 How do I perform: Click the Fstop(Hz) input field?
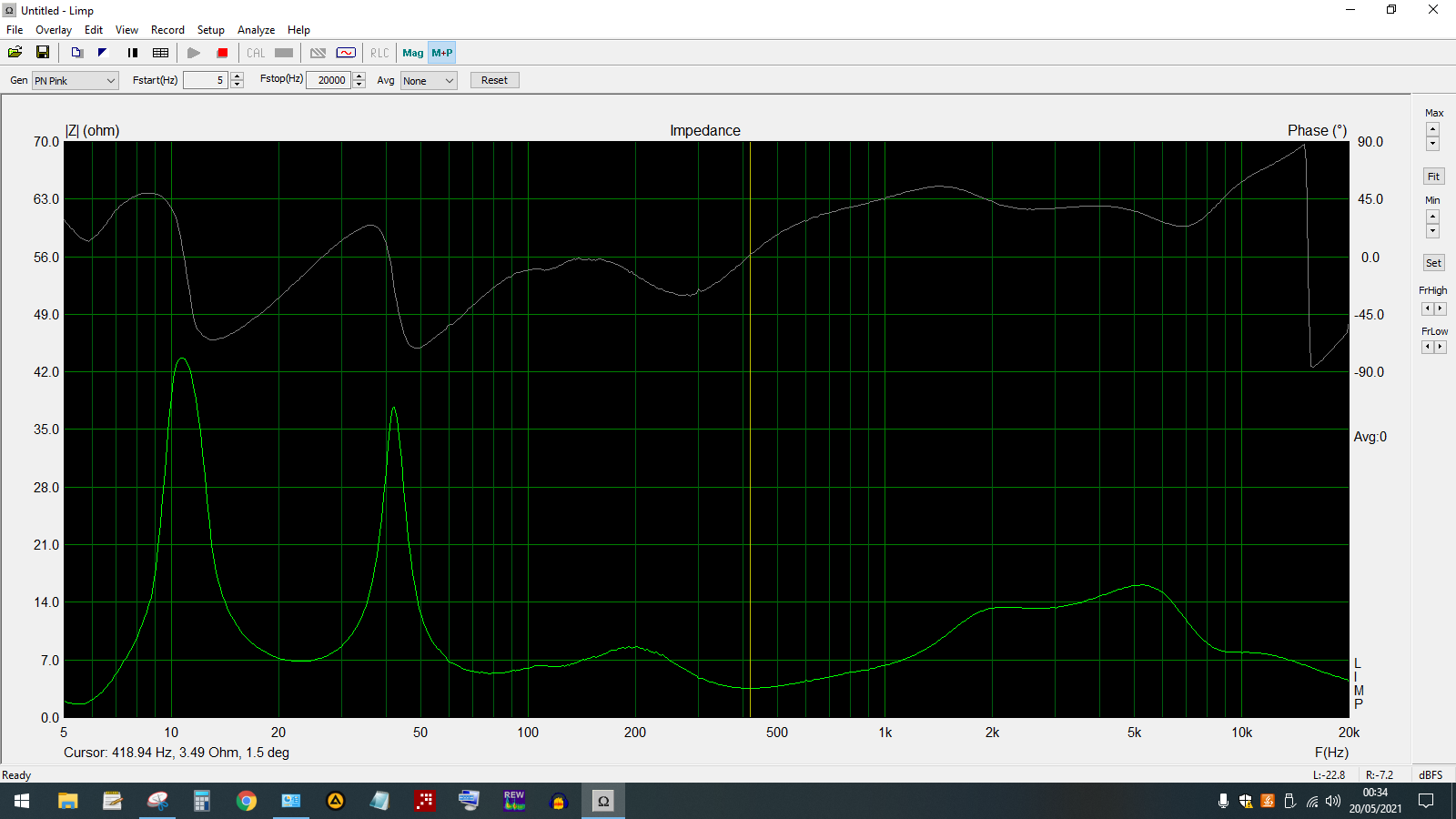(x=329, y=80)
